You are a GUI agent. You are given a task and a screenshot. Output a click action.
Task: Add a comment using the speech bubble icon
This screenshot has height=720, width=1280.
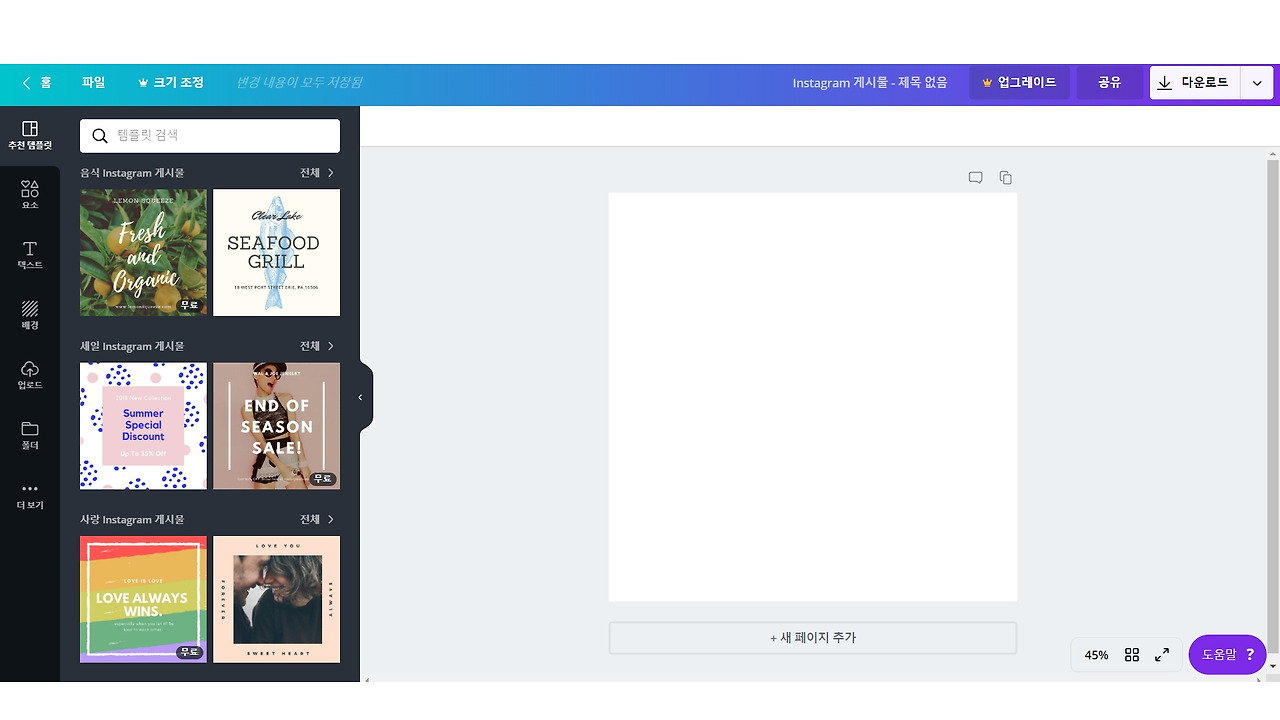(x=975, y=177)
